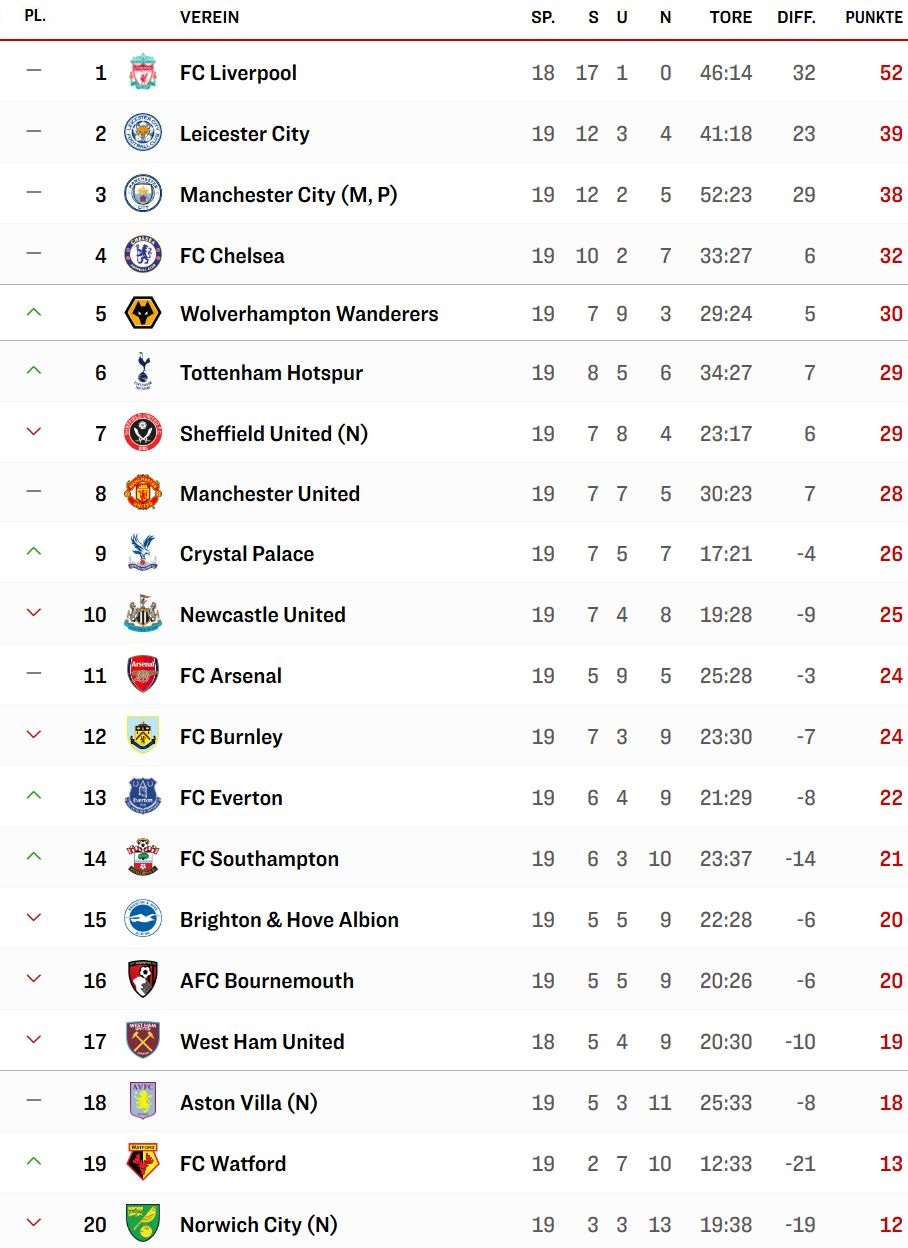Viewport: 908px width, 1248px height.
Task: Click the Leicester City club crest
Action: [143, 134]
